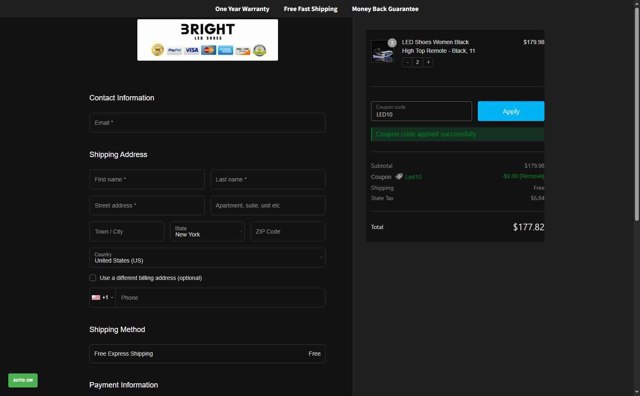Focus the Email input field
Image resolution: width=640 pixels, height=396 pixels.
tap(207, 122)
